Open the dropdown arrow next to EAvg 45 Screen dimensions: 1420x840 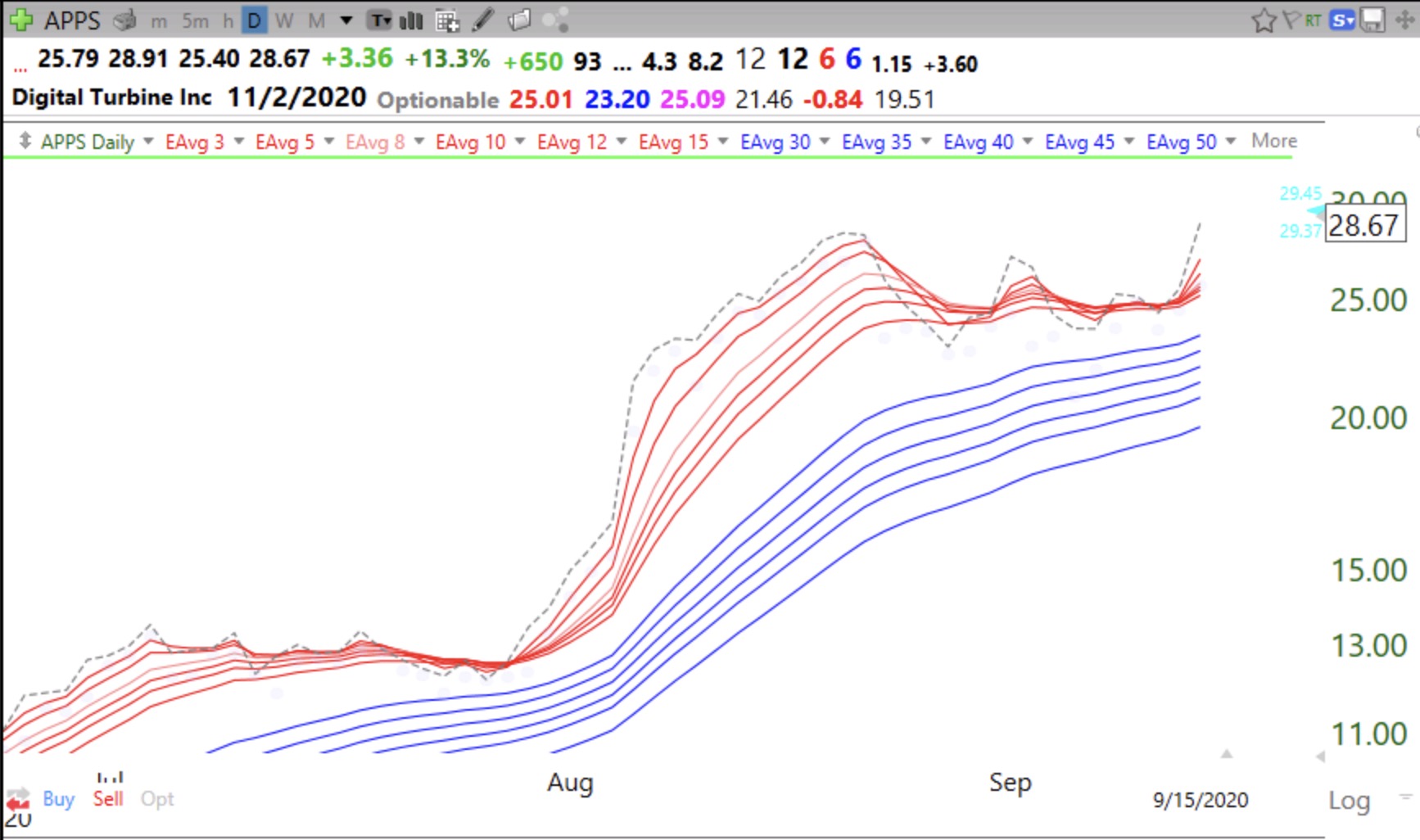coord(1129,141)
